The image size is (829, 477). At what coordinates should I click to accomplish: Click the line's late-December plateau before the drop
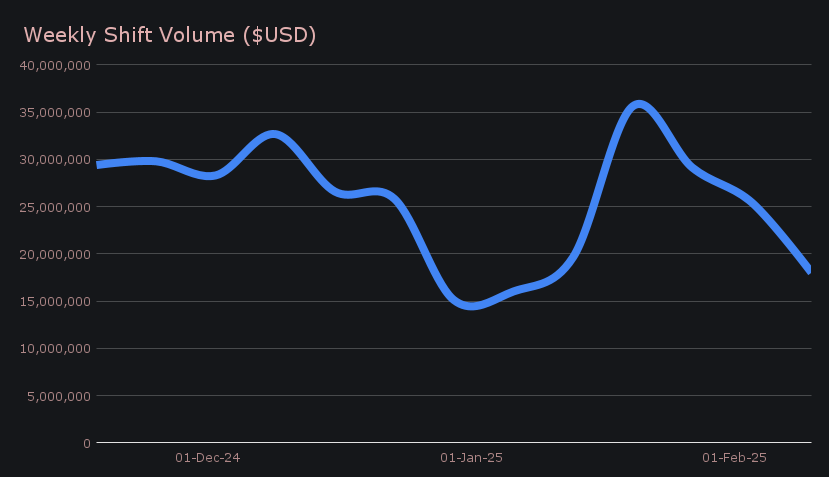click(x=378, y=191)
